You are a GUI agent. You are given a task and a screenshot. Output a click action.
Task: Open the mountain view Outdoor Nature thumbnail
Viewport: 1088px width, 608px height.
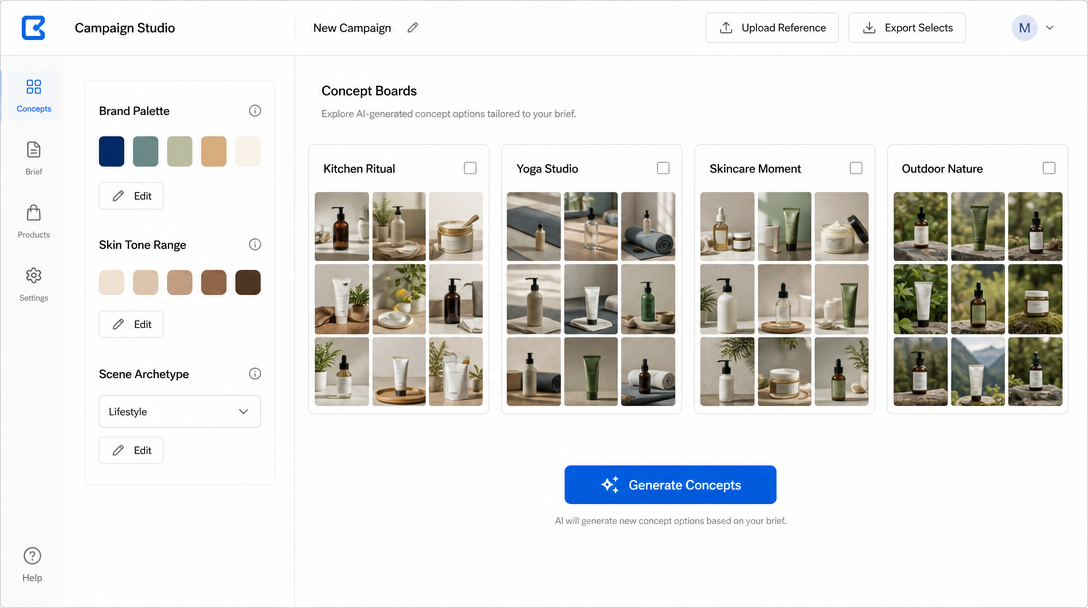tap(978, 371)
